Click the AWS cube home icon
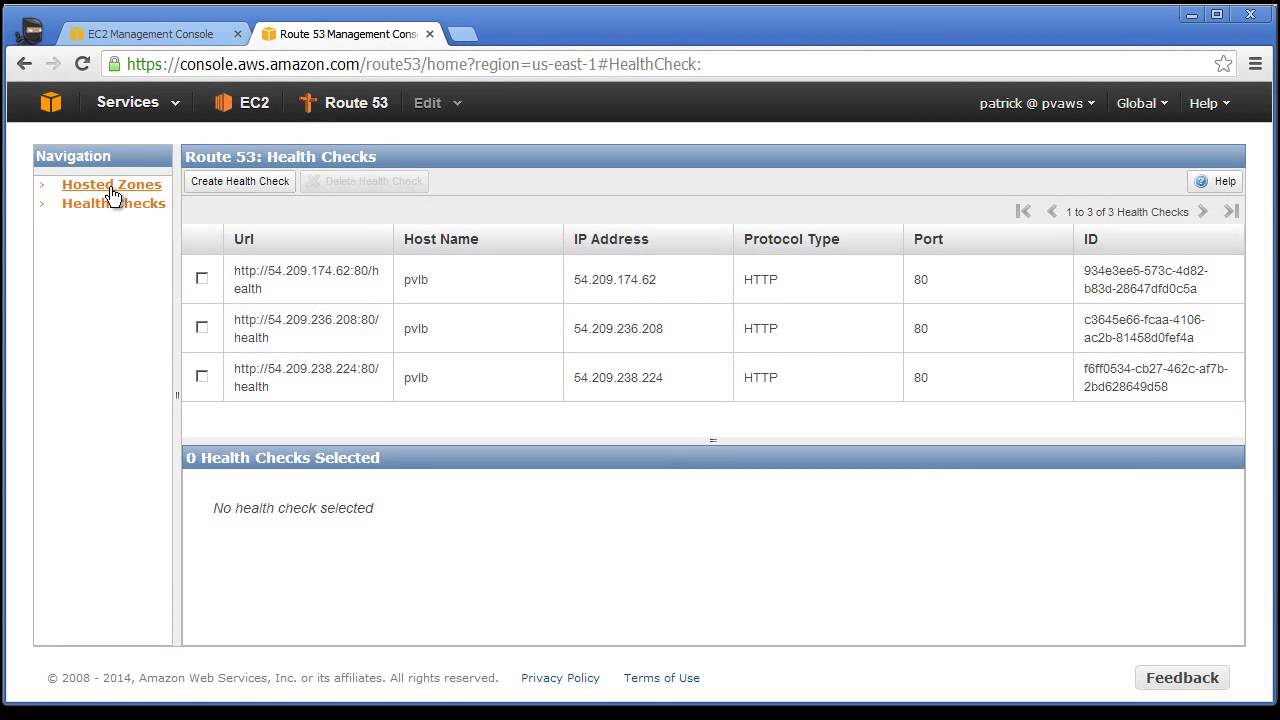The image size is (1280, 720). (50, 102)
